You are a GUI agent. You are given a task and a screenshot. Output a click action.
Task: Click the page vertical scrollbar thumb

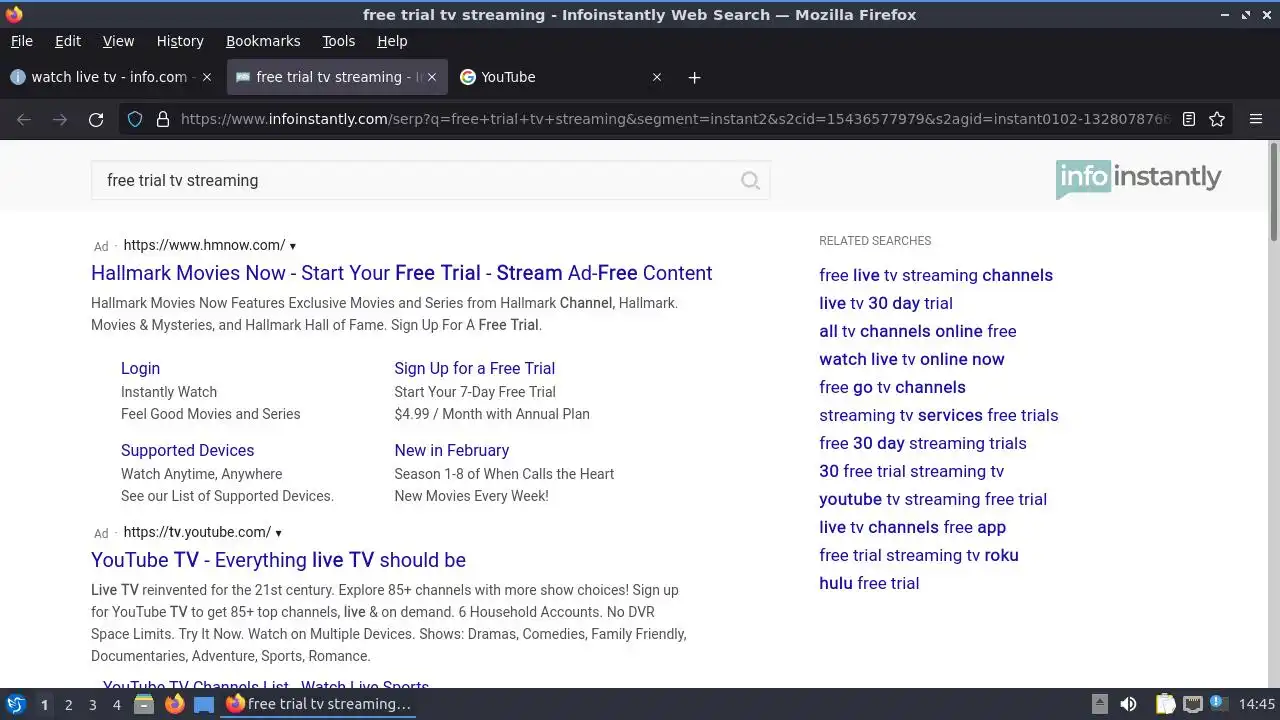pos(1273,191)
